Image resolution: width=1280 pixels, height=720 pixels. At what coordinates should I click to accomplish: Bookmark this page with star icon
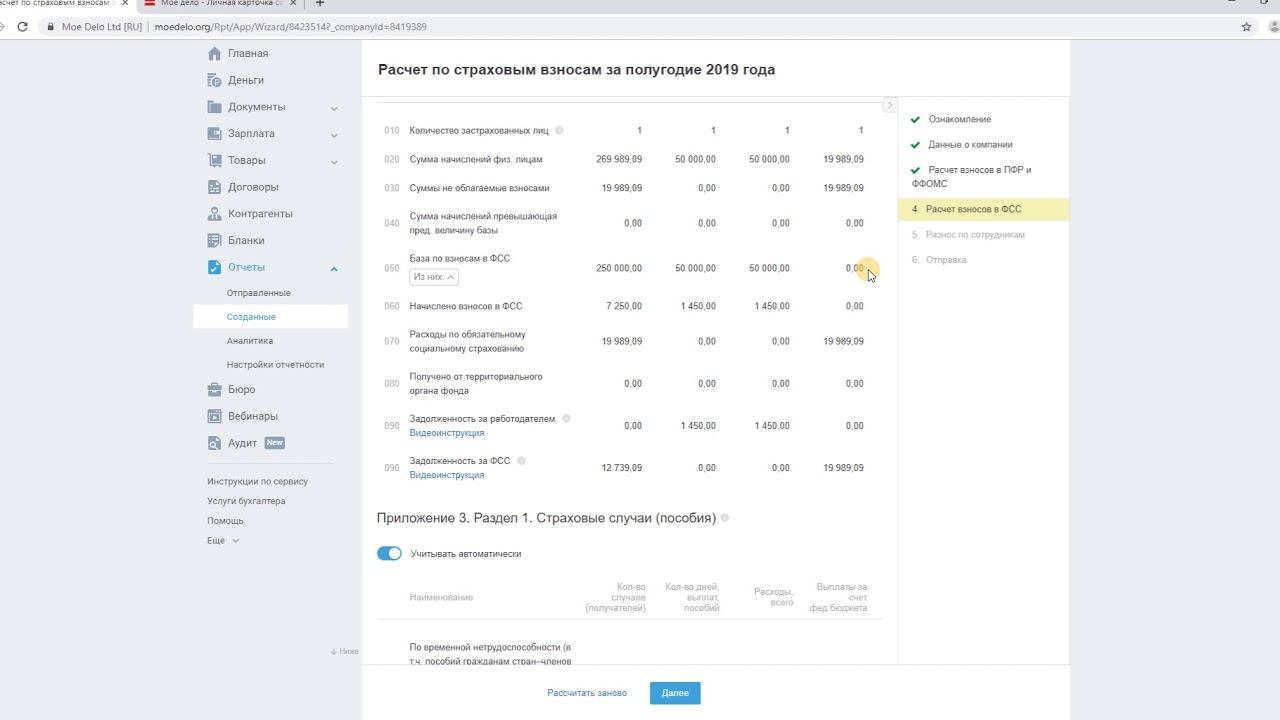[1246, 27]
